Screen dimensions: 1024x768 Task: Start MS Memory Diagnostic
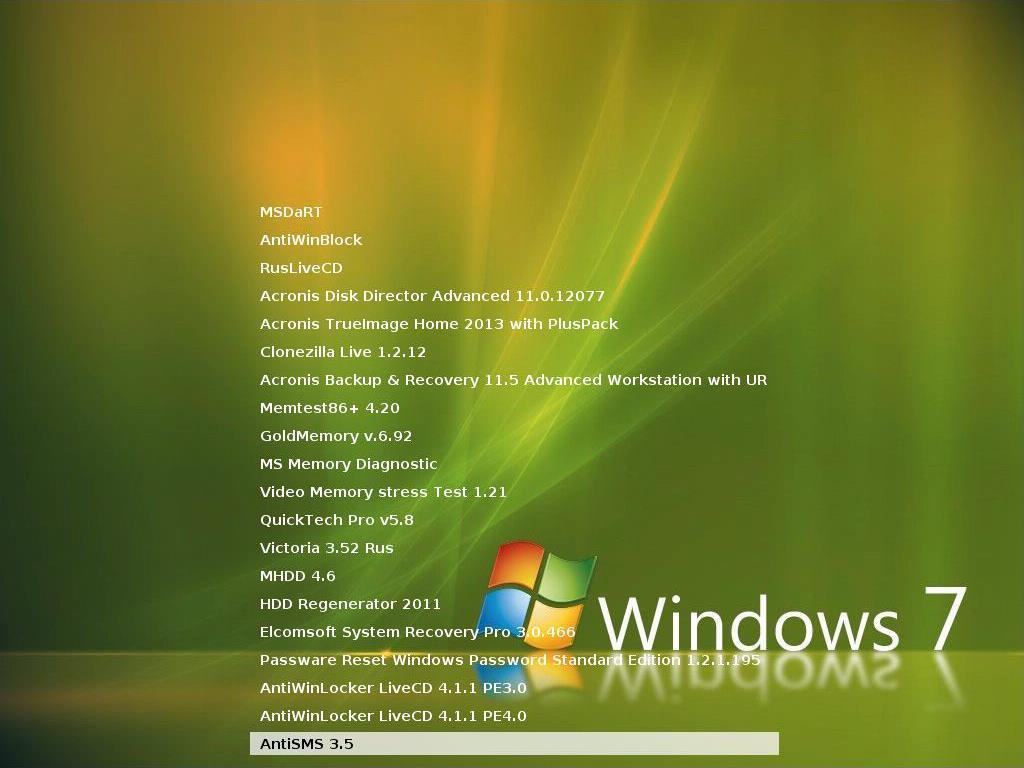(x=349, y=465)
